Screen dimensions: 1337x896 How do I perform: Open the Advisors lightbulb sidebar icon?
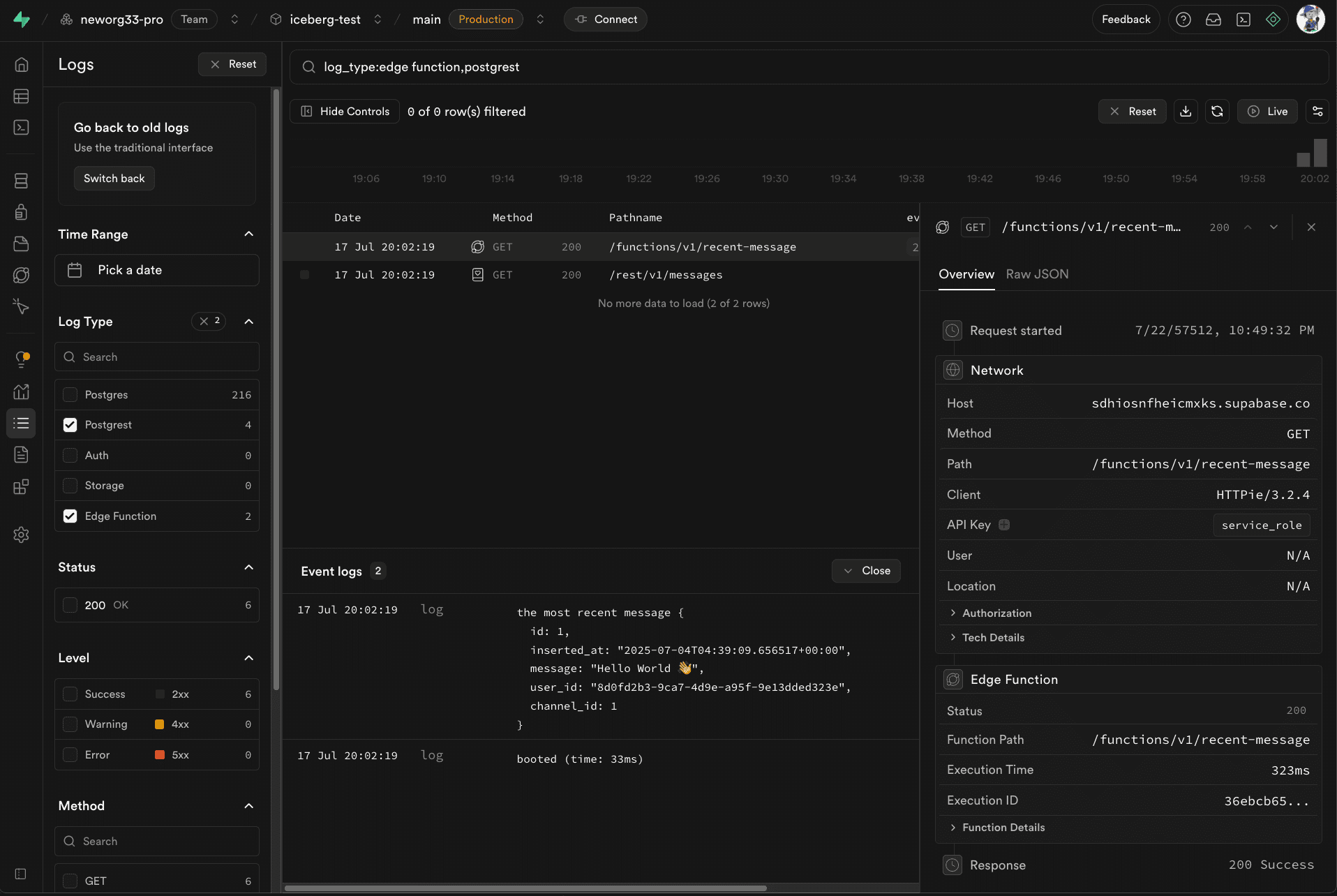coord(21,359)
